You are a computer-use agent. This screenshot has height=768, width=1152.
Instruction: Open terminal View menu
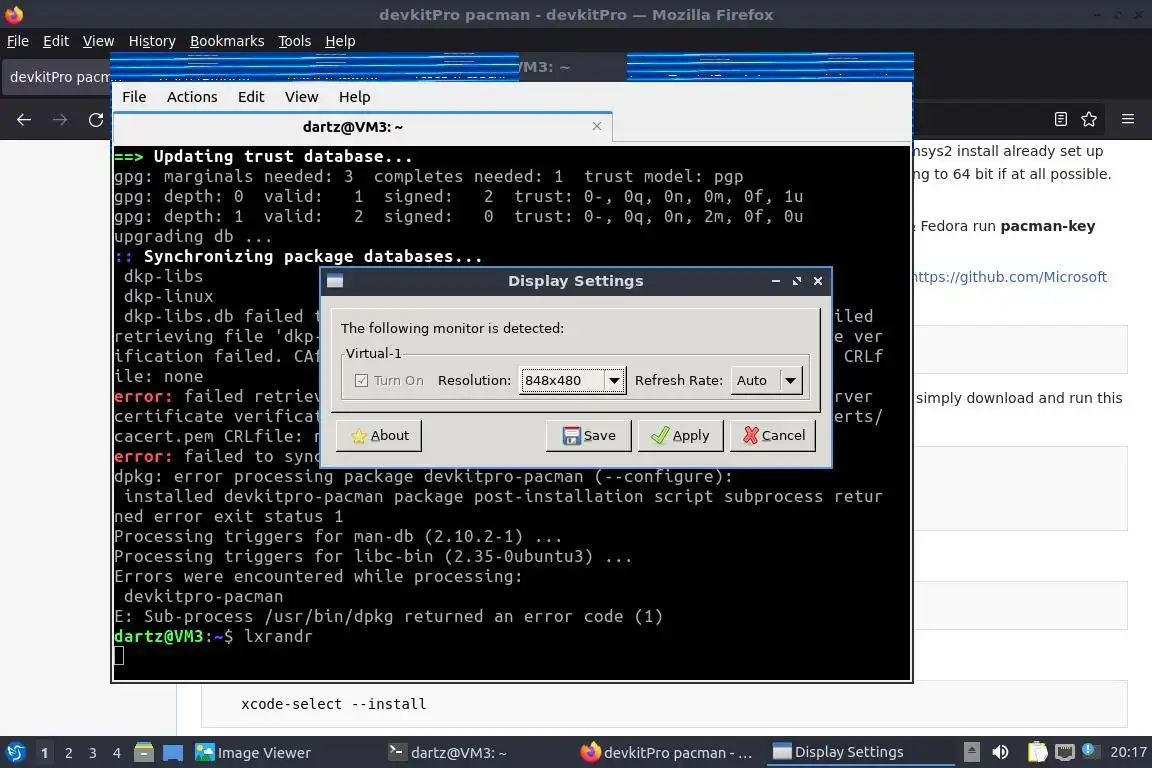pyautogui.click(x=301, y=97)
